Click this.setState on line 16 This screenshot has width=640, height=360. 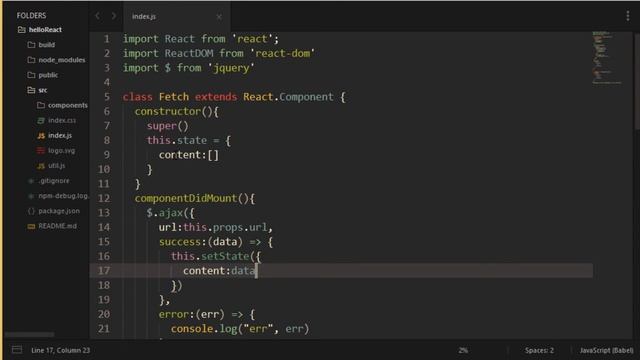[x=210, y=256]
